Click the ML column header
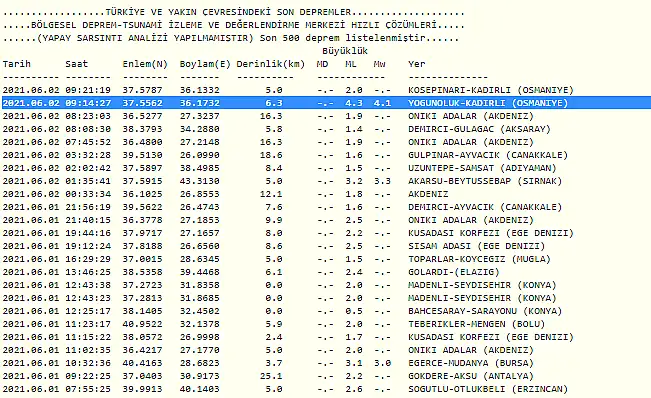651x398 pixels. coord(351,64)
